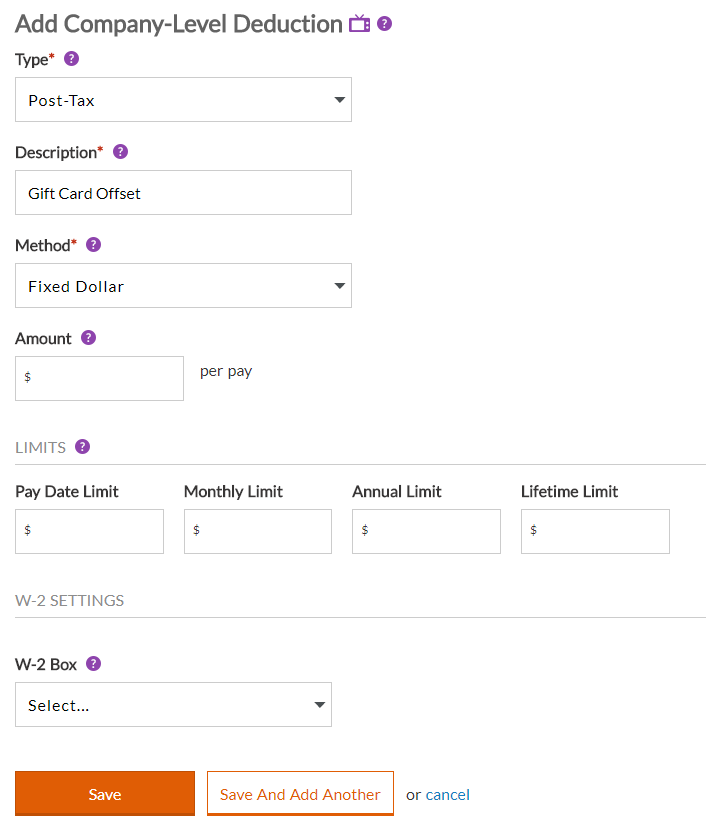The height and width of the screenshot is (836, 706).
Task: Select the Annual Limit field
Action: click(426, 531)
